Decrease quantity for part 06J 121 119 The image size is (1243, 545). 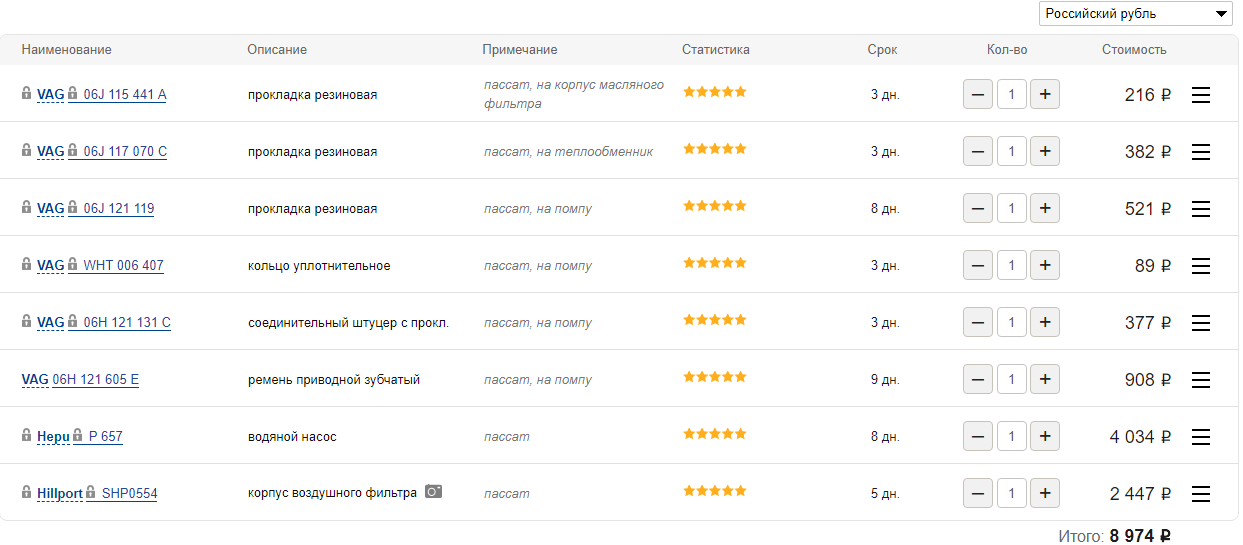point(978,209)
